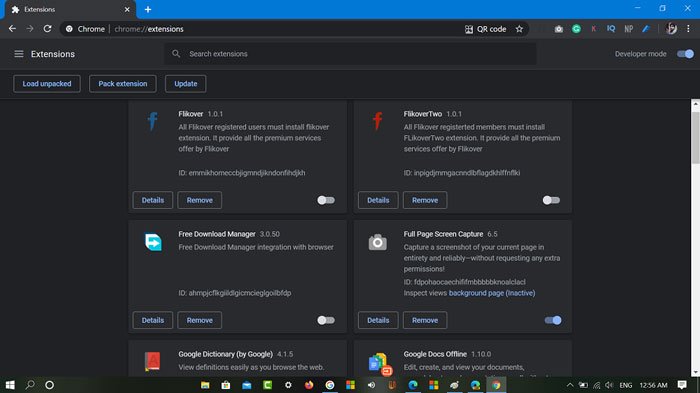
Task: Enable the FlikoverTwo extension
Action: point(551,200)
